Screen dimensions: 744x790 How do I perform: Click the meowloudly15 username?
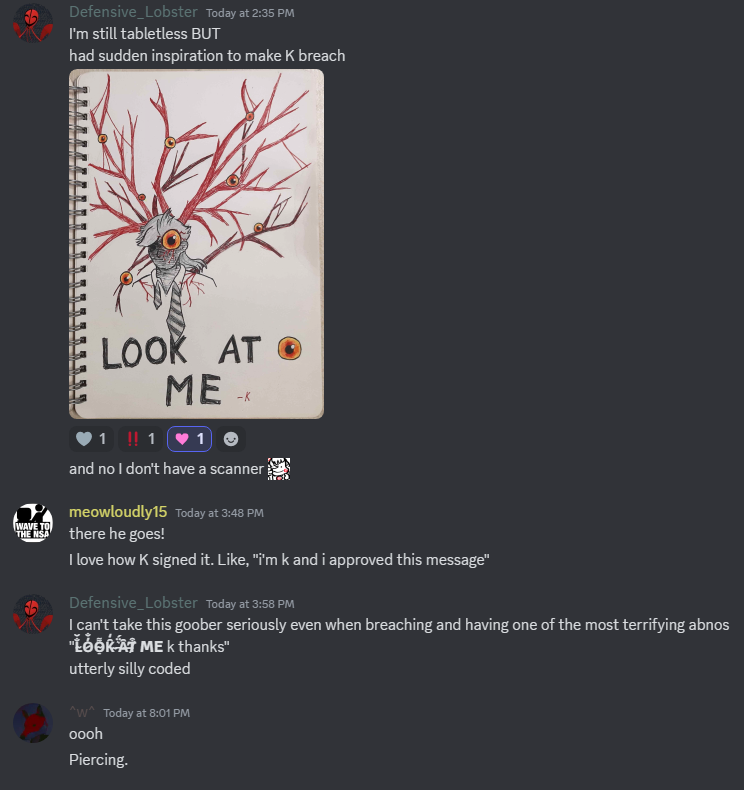(118, 512)
